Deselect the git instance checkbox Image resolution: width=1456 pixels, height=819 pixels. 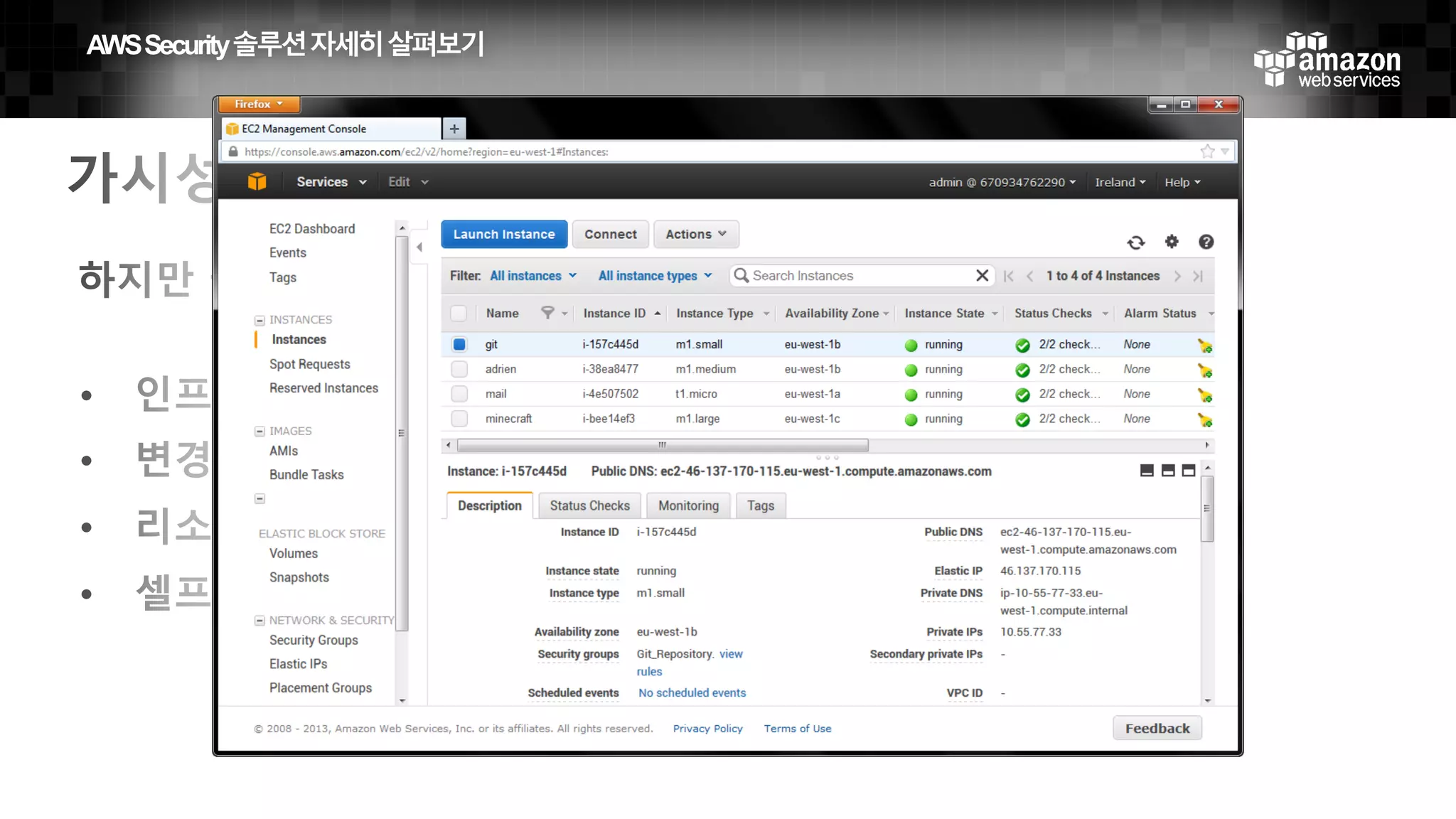pyautogui.click(x=459, y=345)
